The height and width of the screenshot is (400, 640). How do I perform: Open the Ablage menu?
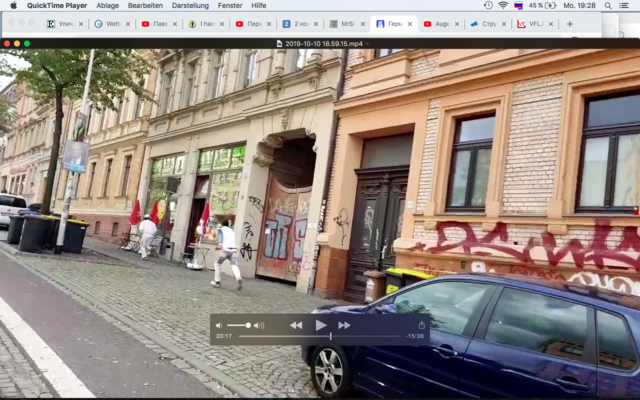pos(108,5)
